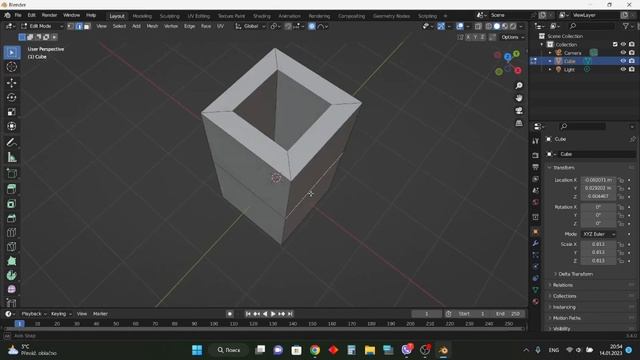This screenshot has height=360, width=640.
Task: Select the Annotate pencil tool
Action: click(x=11, y=142)
